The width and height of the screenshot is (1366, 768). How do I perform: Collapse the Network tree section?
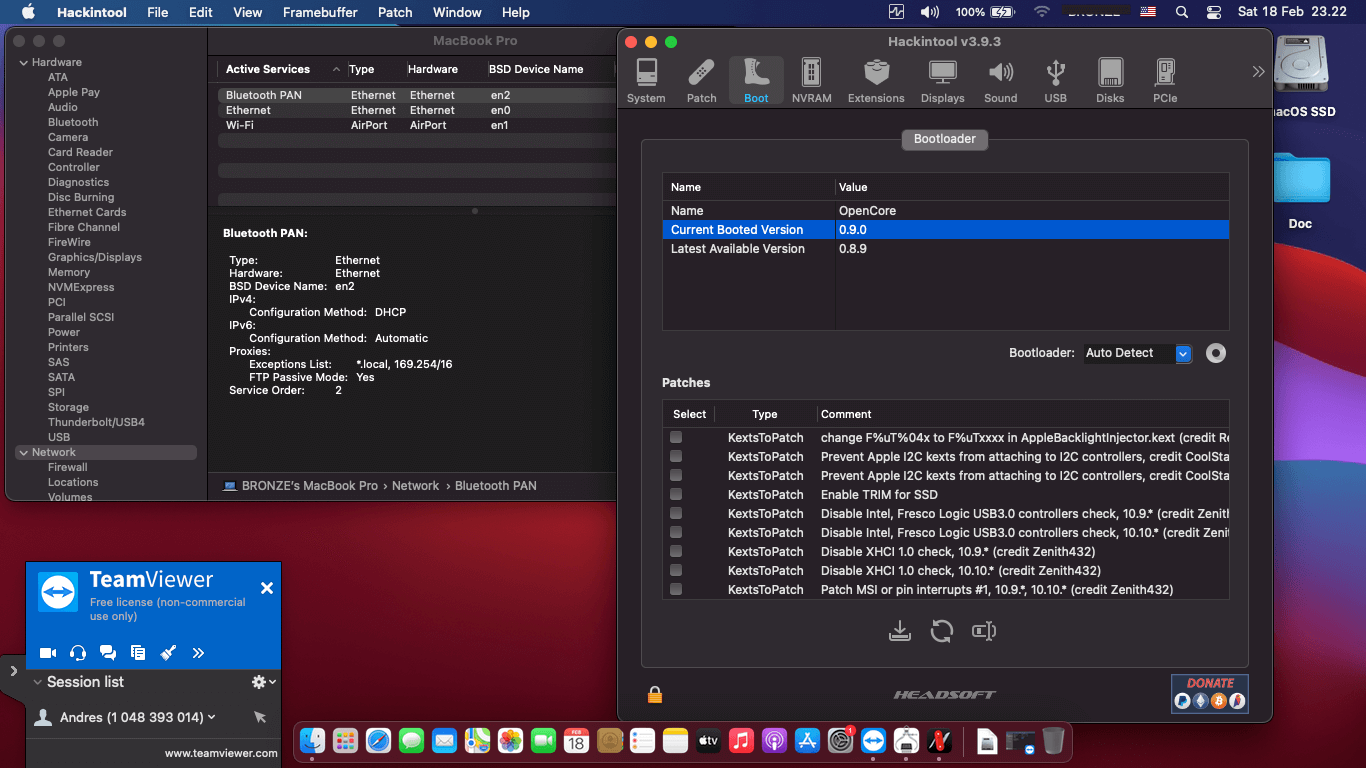click(23, 453)
